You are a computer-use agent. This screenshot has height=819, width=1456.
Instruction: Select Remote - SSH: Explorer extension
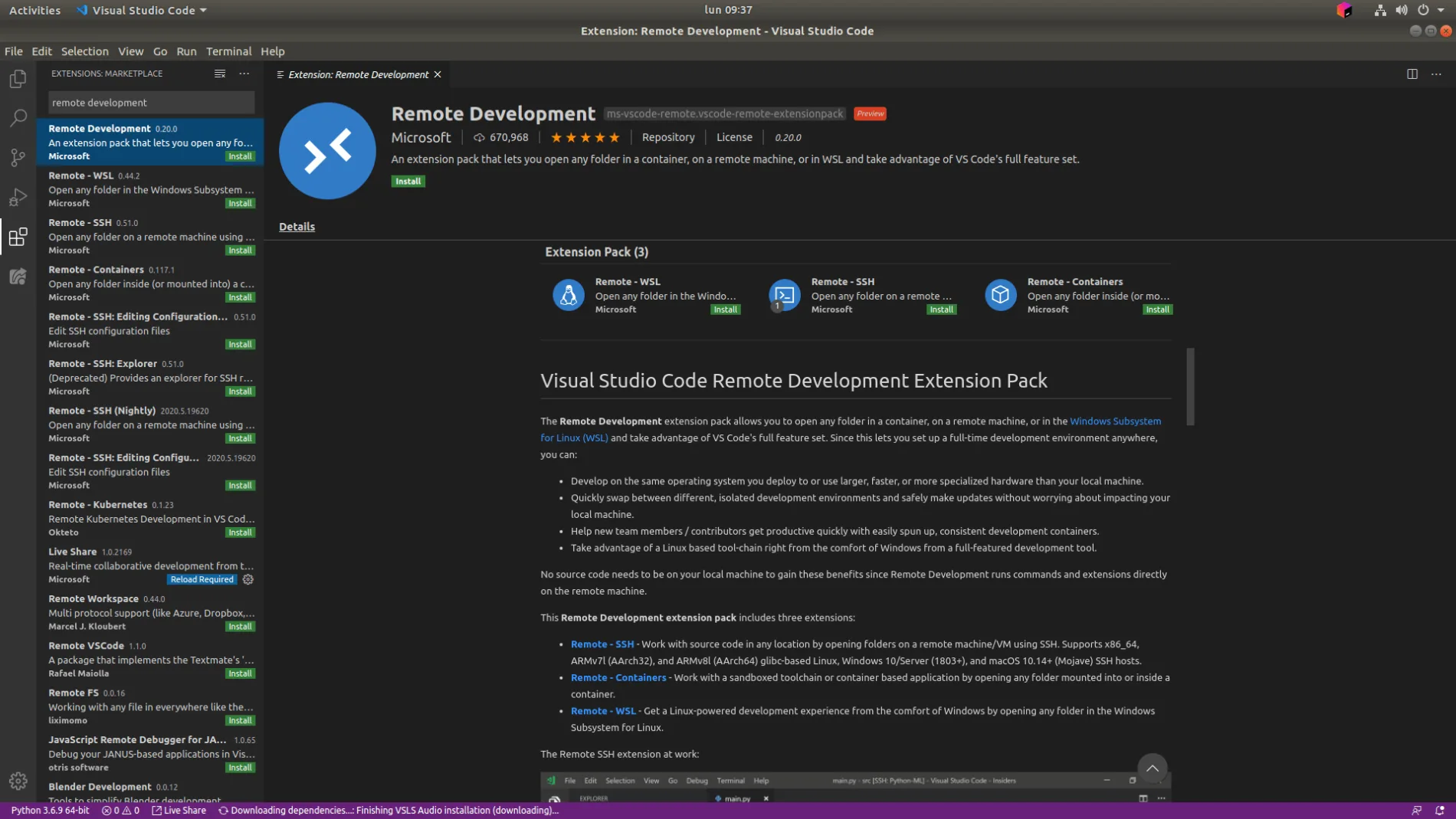click(x=151, y=377)
